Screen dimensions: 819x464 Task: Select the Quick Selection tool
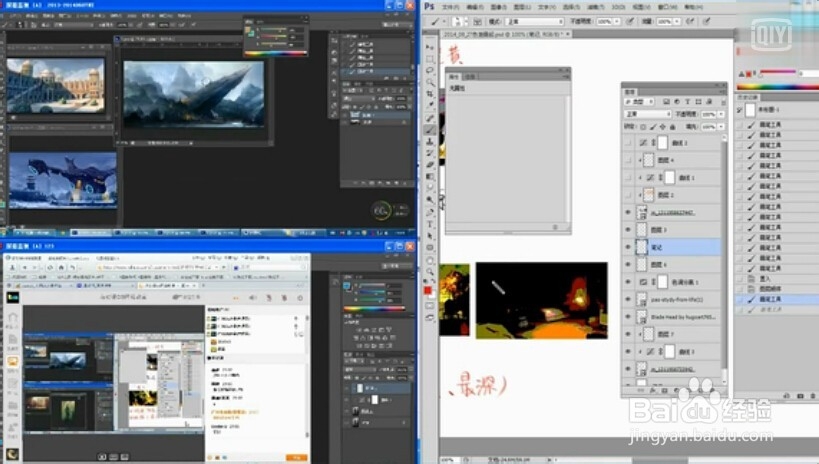[x=430, y=83]
